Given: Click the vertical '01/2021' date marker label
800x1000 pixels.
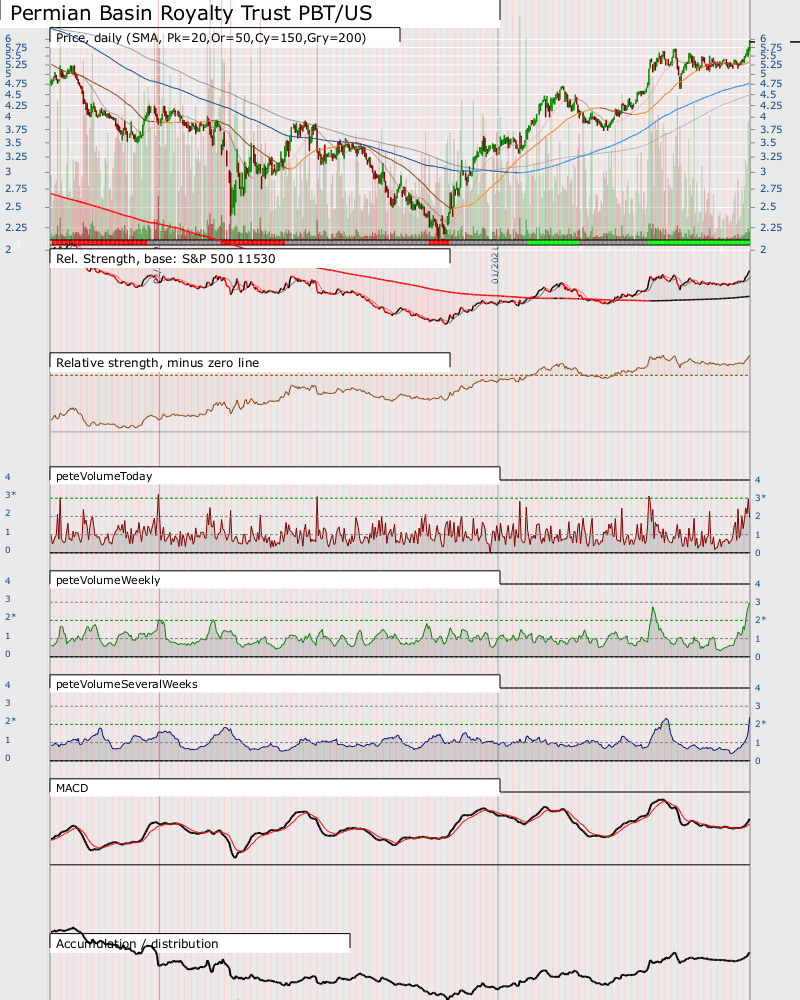Looking at the screenshot, I should [x=495, y=268].
